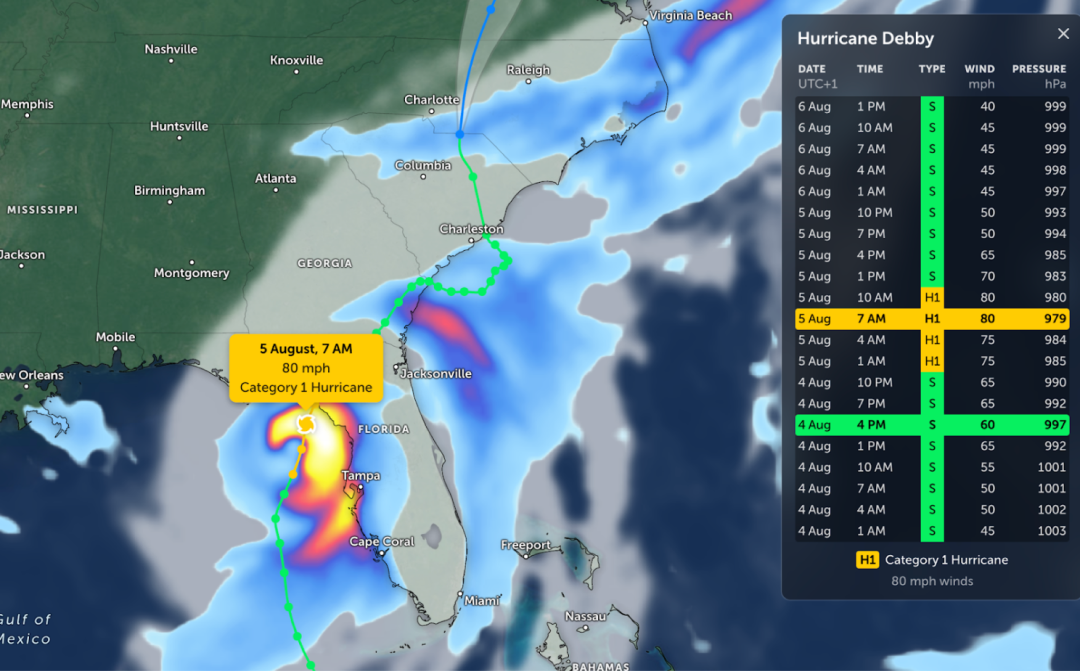Click the green S badge on 6 Aug 1 PM row
Image resolution: width=1080 pixels, height=671 pixels.
932,106
